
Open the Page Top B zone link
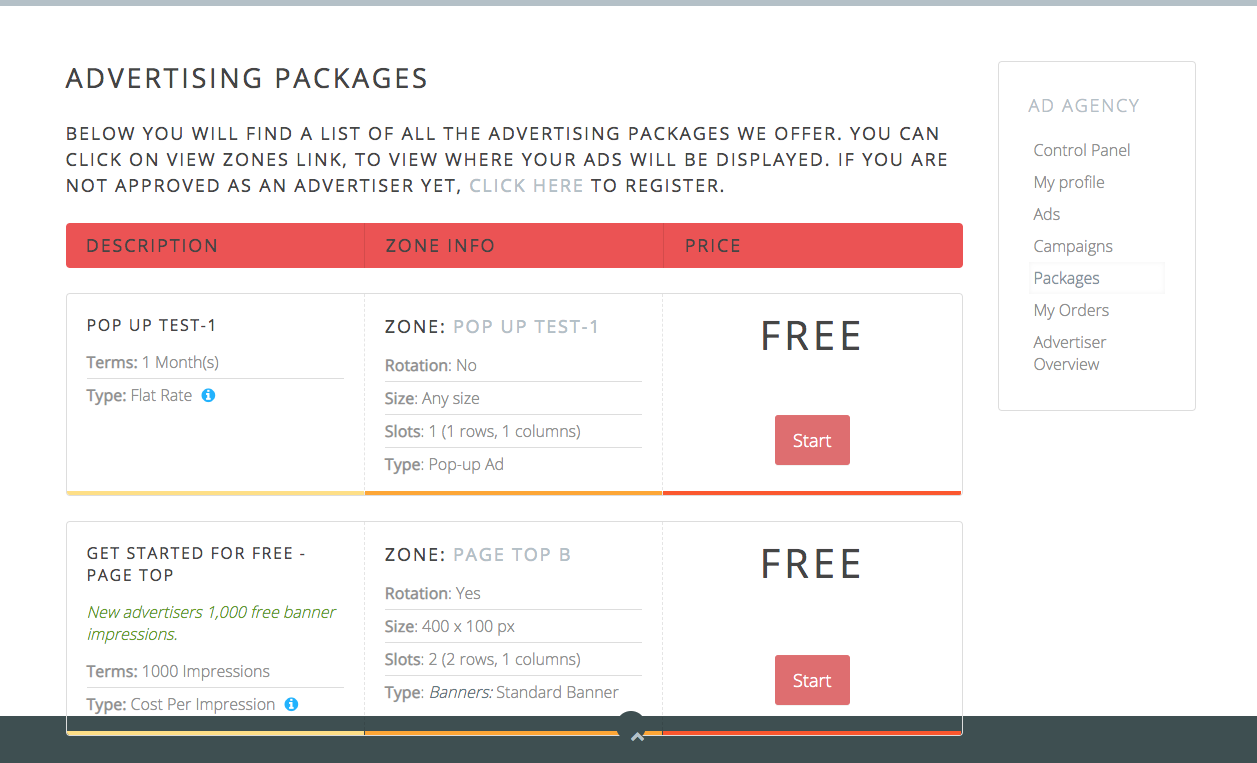point(512,555)
